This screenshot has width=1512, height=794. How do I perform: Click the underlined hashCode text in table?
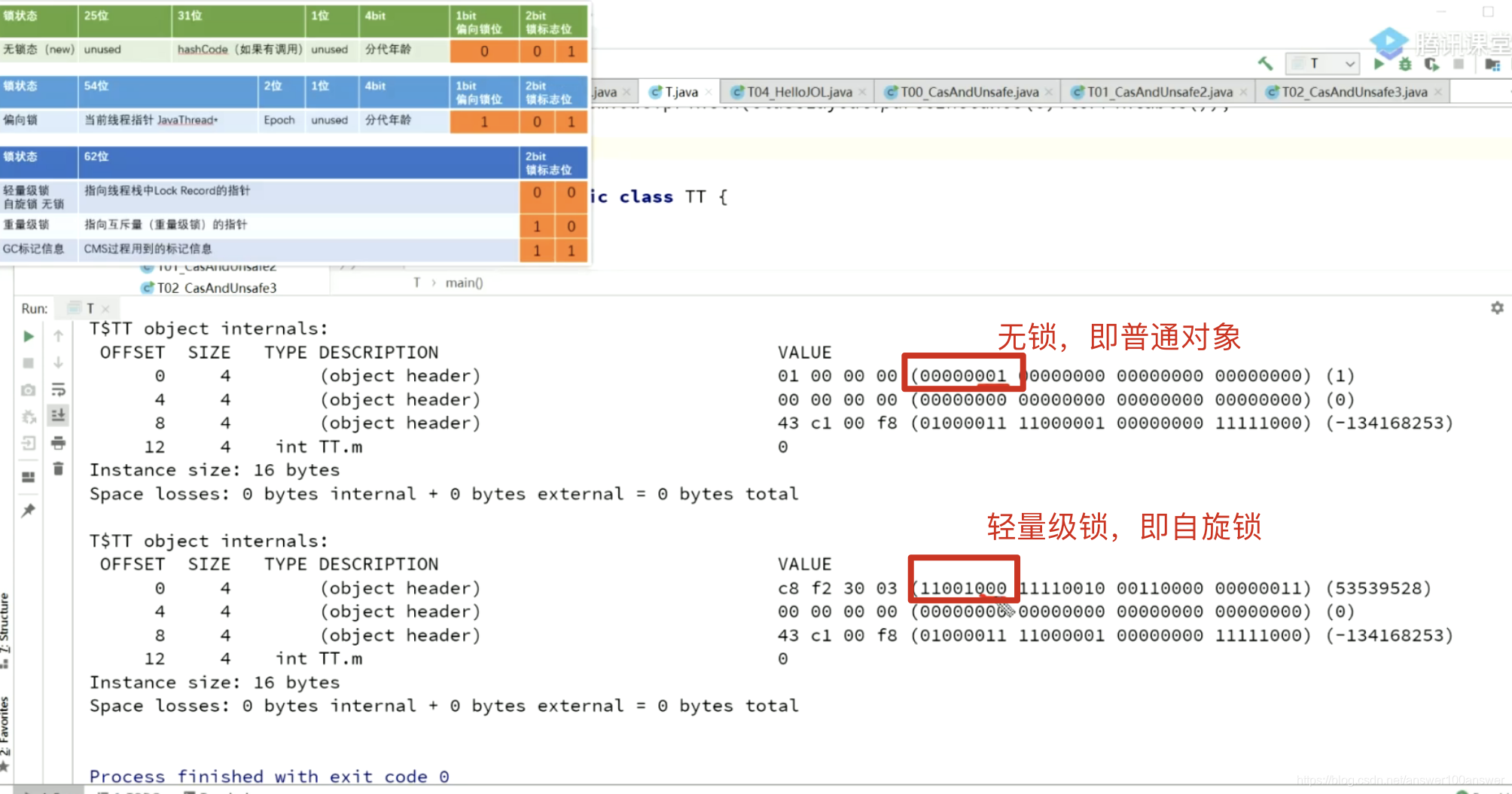coord(203,50)
